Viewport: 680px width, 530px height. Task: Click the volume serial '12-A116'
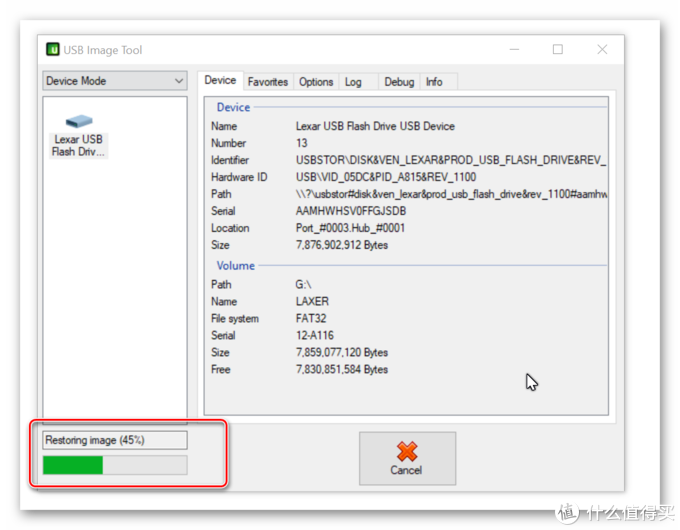pyautogui.click(x=315, y=335)
